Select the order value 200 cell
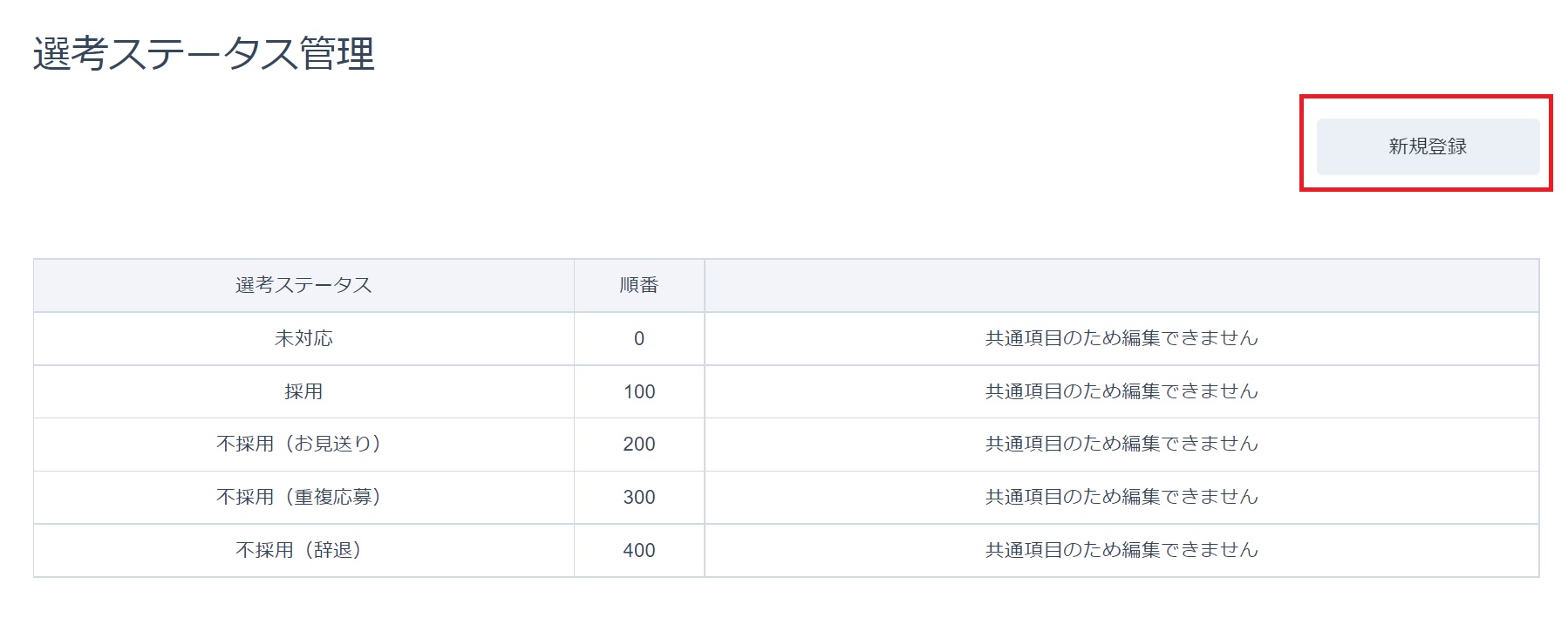 (638, 444)
